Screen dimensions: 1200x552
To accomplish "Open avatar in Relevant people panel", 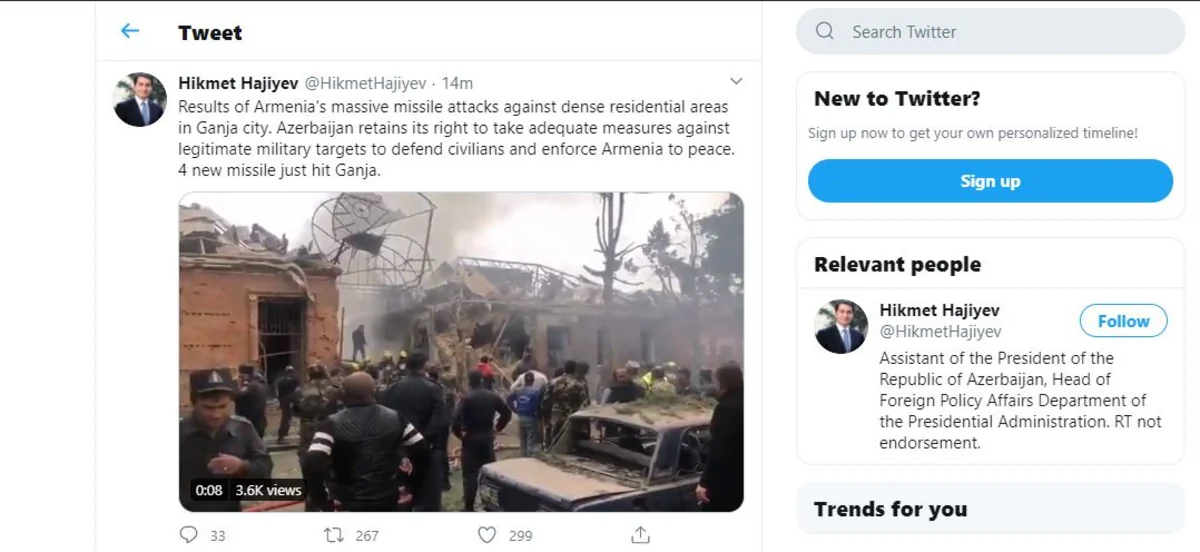I will tap(841, 326).
